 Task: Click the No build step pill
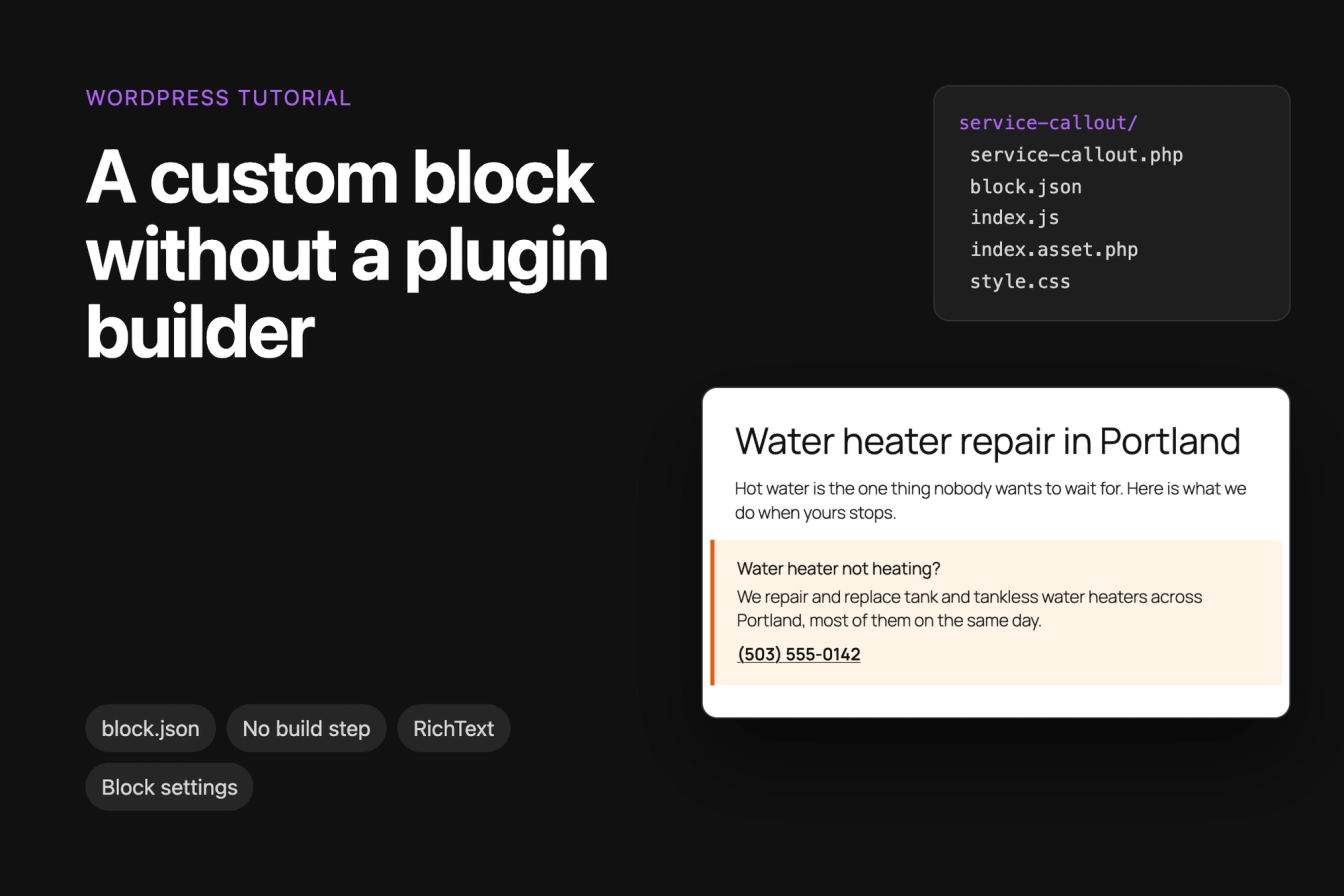tap(306, 728)
